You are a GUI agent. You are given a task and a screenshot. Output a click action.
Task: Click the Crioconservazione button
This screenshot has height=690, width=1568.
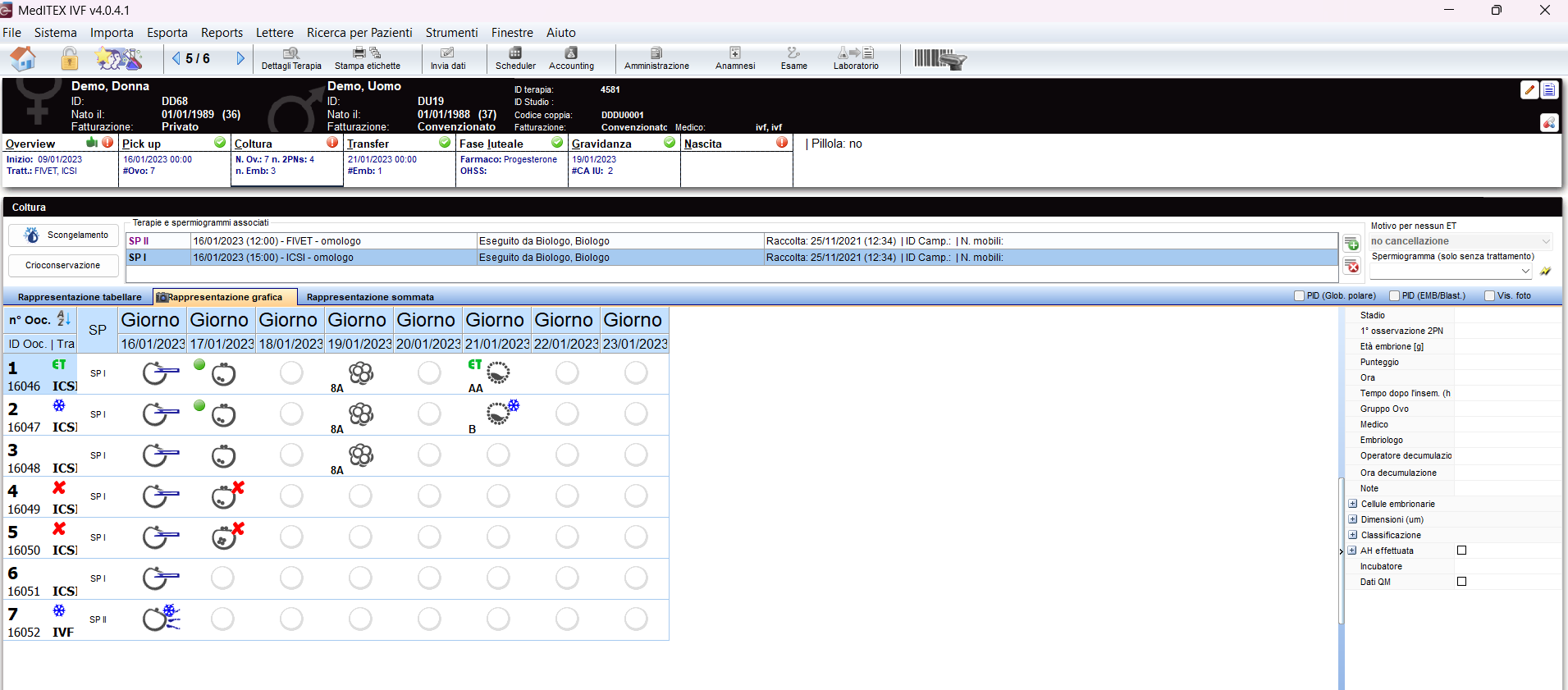(62, 266)
